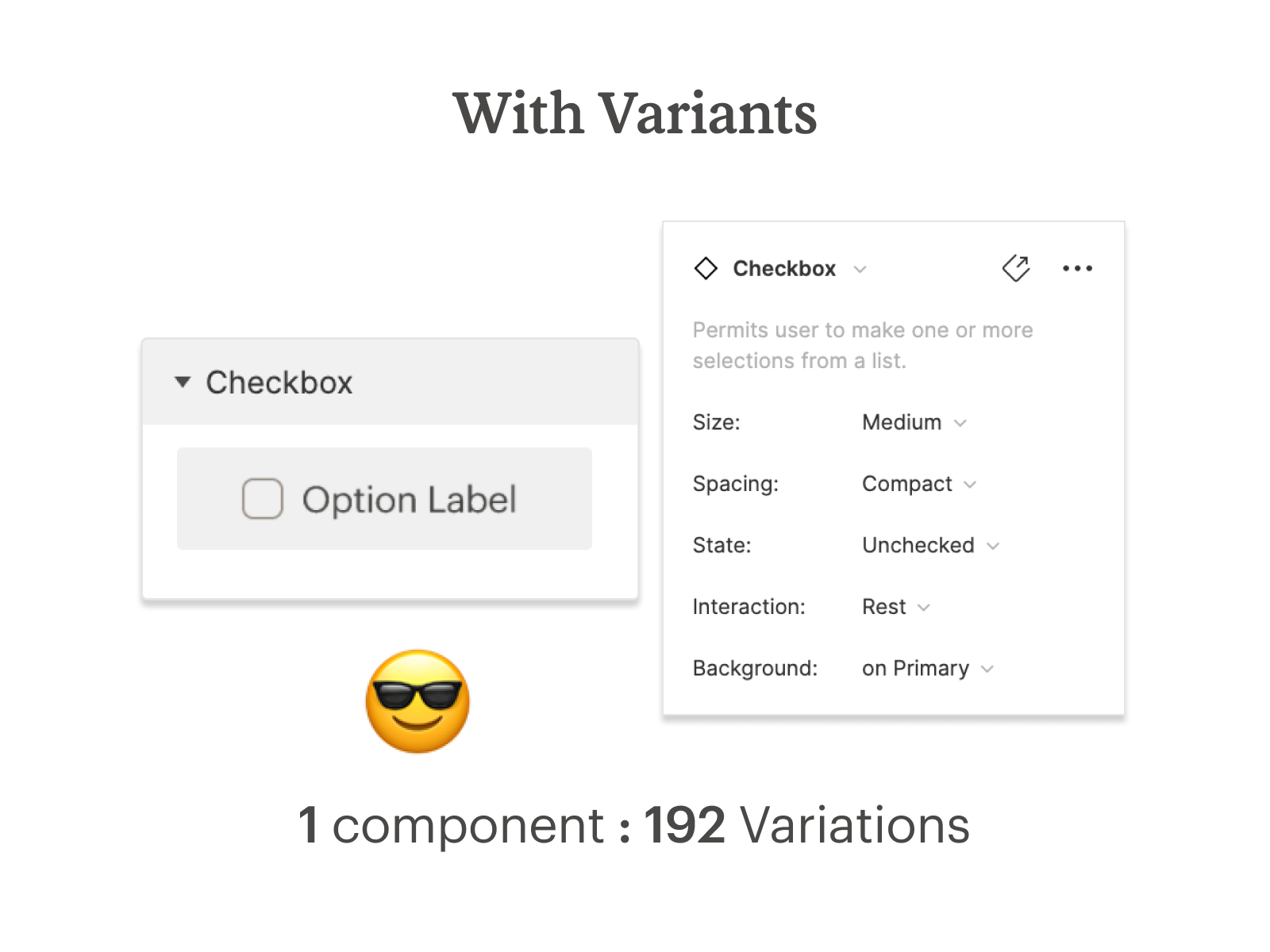
Task: Click the Checkbox section header title
Action: click(279, 382)
